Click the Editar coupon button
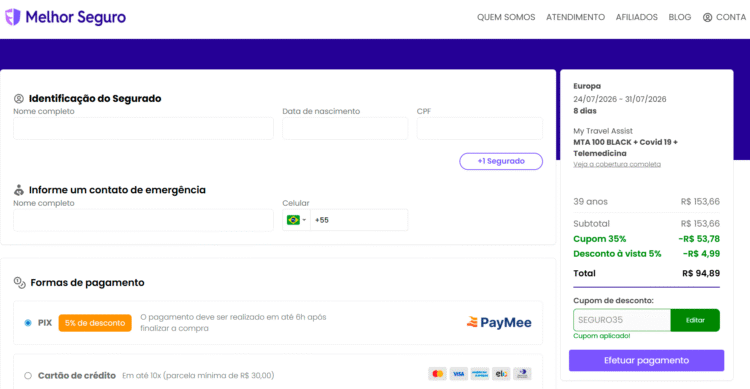The width and height of the screenshot is (750, 389). coord(695,320)
